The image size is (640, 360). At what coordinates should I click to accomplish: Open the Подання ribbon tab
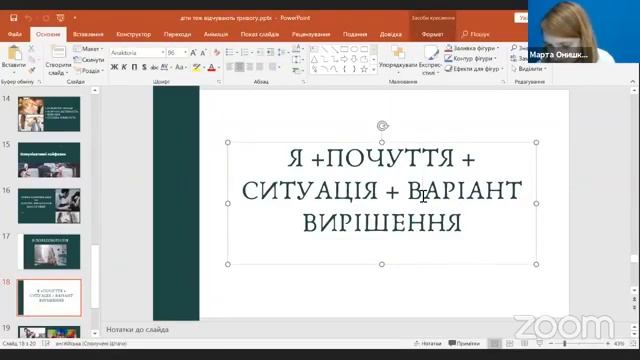355,34
